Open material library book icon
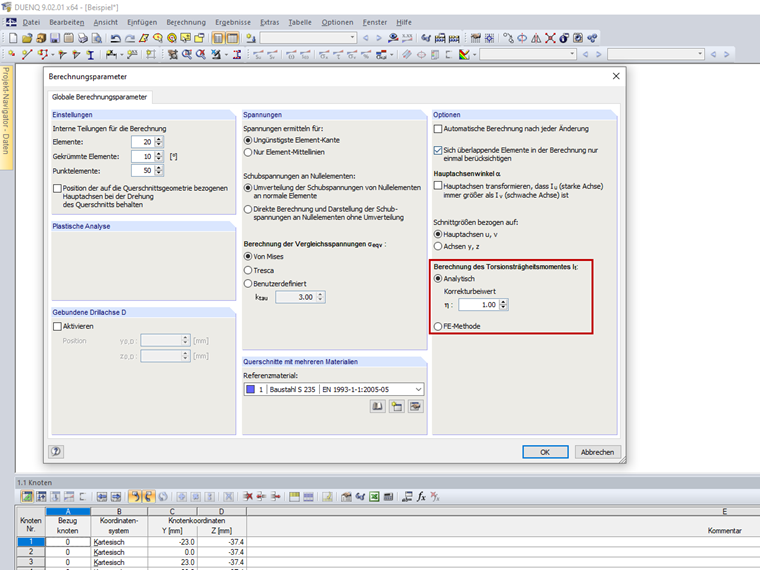The height and width of the screenshot is (570, 760). click(x=378, y=406)
